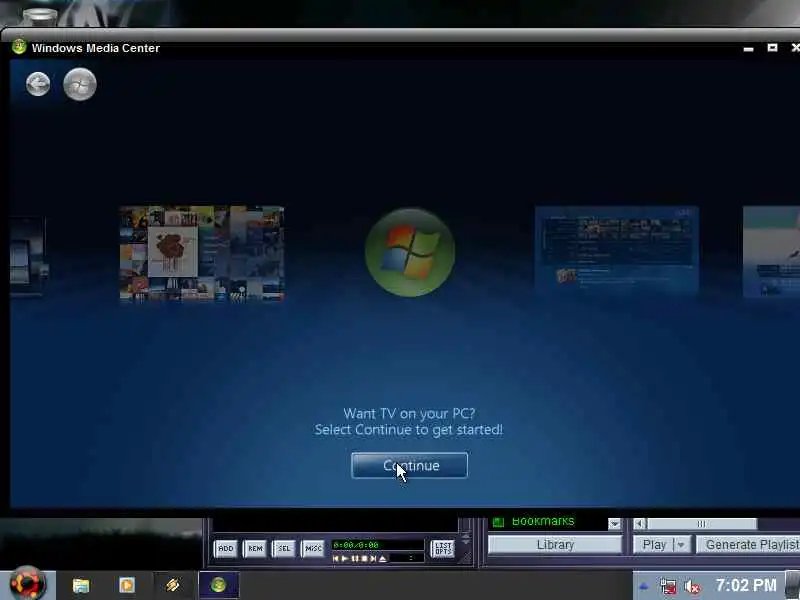Expand the Play button dropdown arrow
This screenshot has height=600, width=800.
(x=681, y=545)
